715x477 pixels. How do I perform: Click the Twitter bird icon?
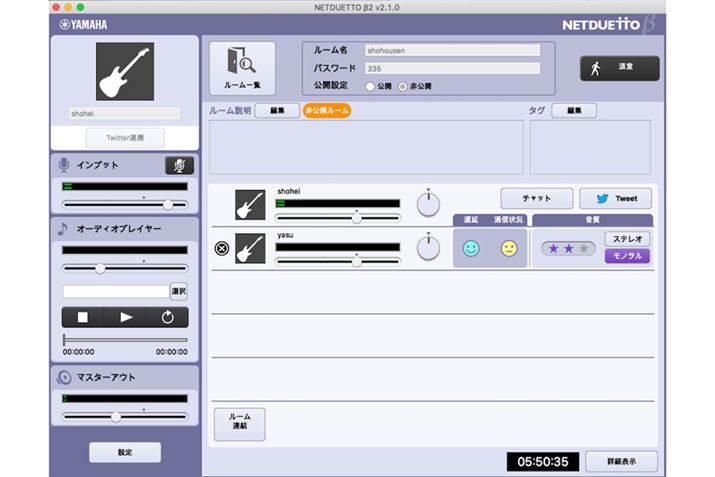coord(602,198)
